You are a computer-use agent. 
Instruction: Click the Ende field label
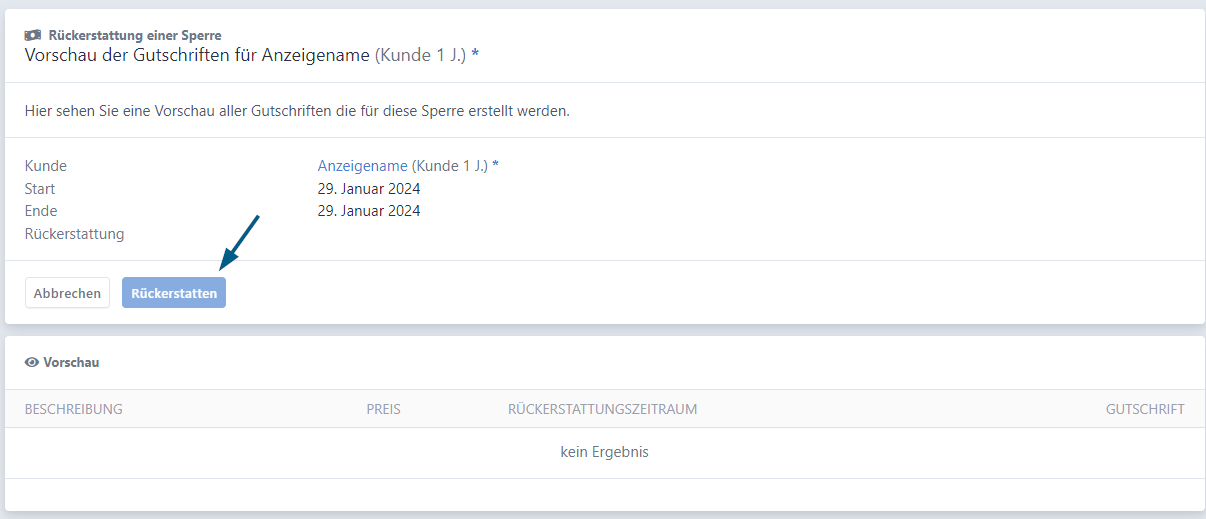point(41,211)
